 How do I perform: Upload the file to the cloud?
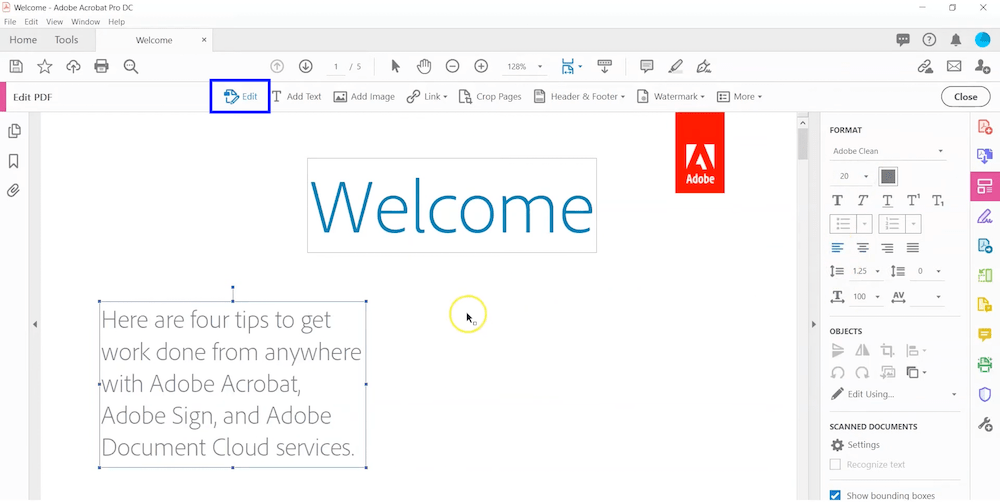[73, 66]
